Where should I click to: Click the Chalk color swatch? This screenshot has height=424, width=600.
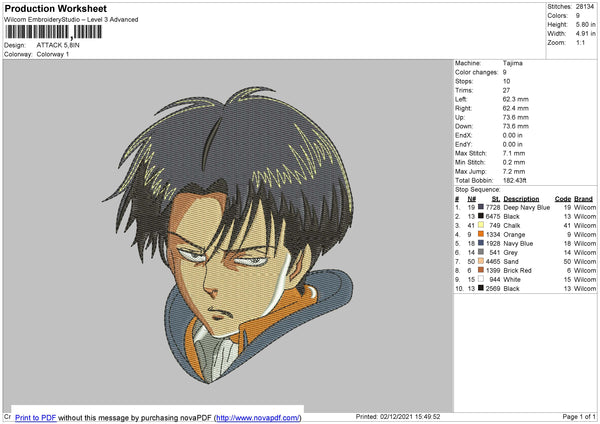(x=481, y=225)
